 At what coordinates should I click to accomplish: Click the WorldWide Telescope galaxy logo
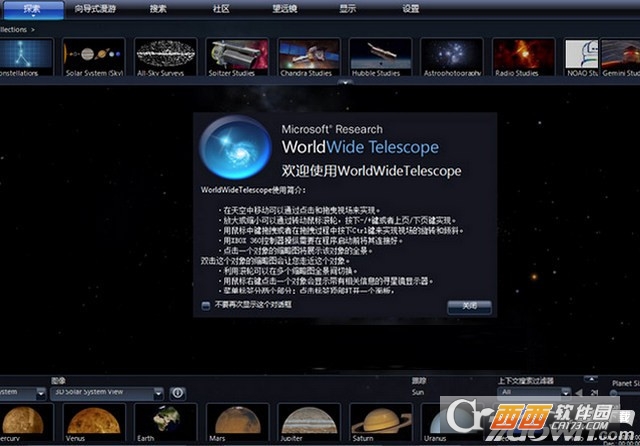pos(236,147)
